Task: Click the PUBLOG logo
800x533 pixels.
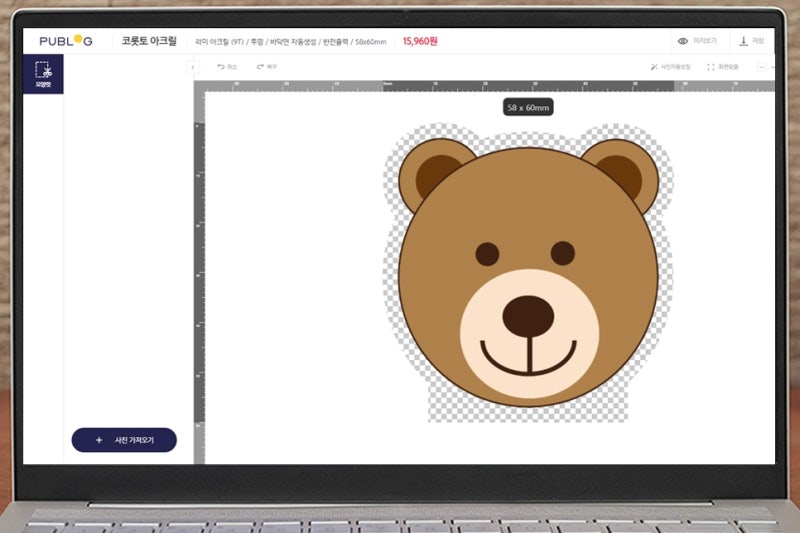Action: point(66,41)
